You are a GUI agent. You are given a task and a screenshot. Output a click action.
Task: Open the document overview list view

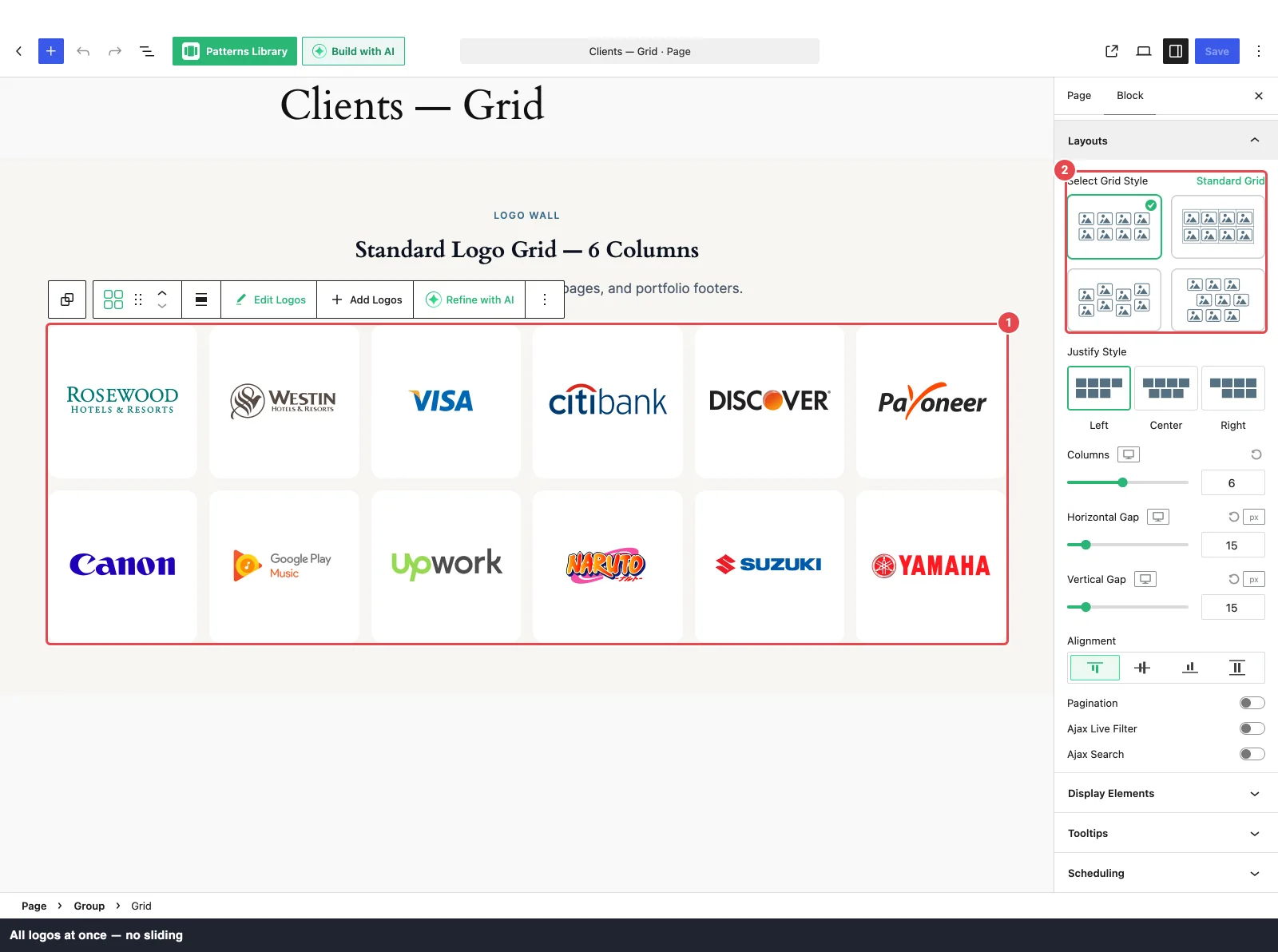tap(147, 51)
